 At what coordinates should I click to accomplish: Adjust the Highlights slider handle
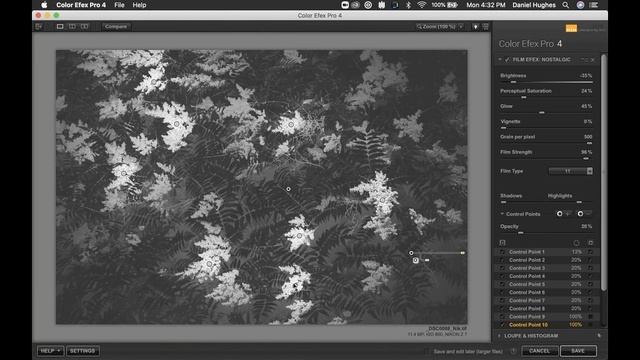tap(579, 202)
